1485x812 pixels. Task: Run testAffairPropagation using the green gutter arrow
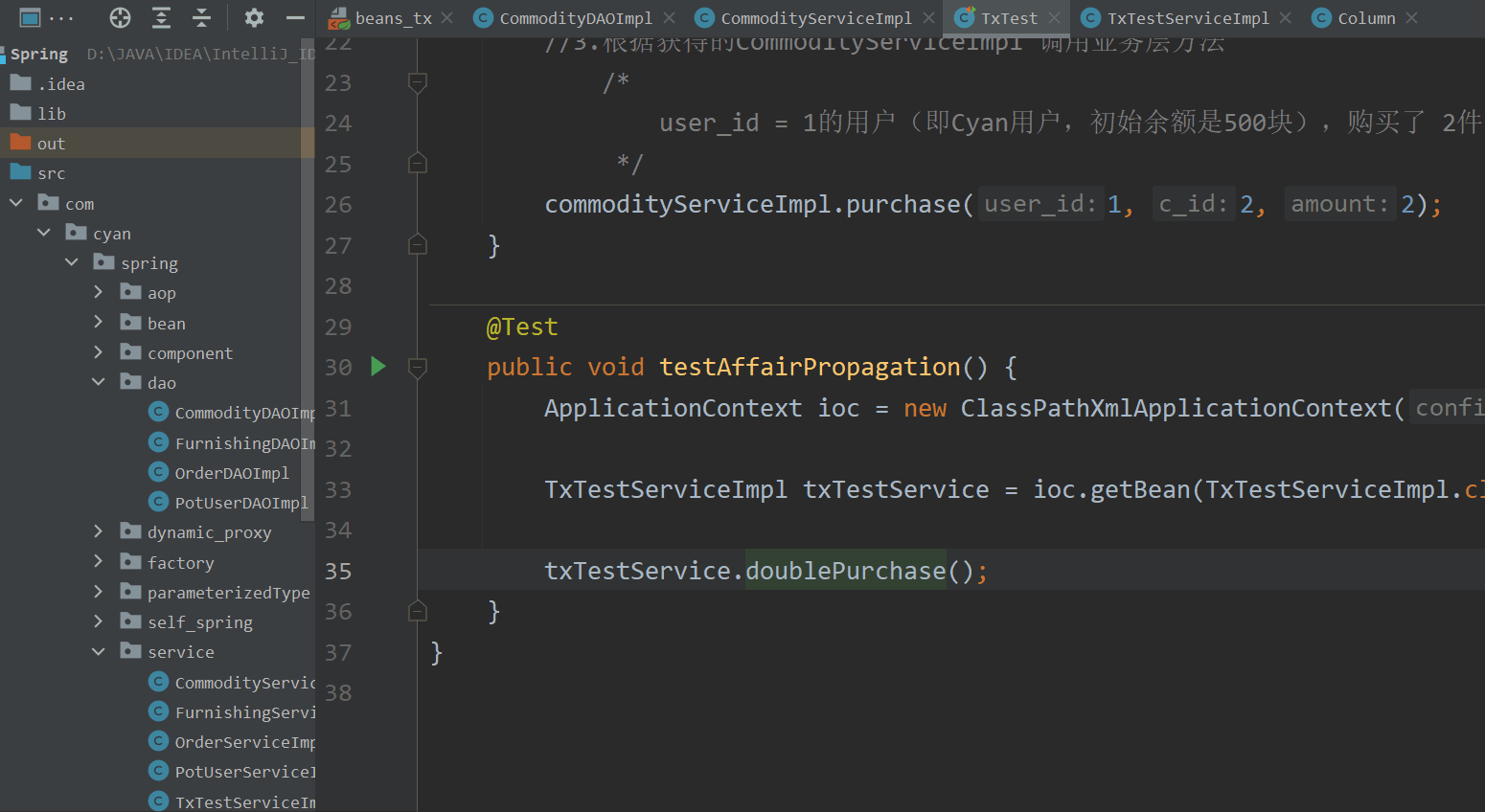tap(378, 366)
